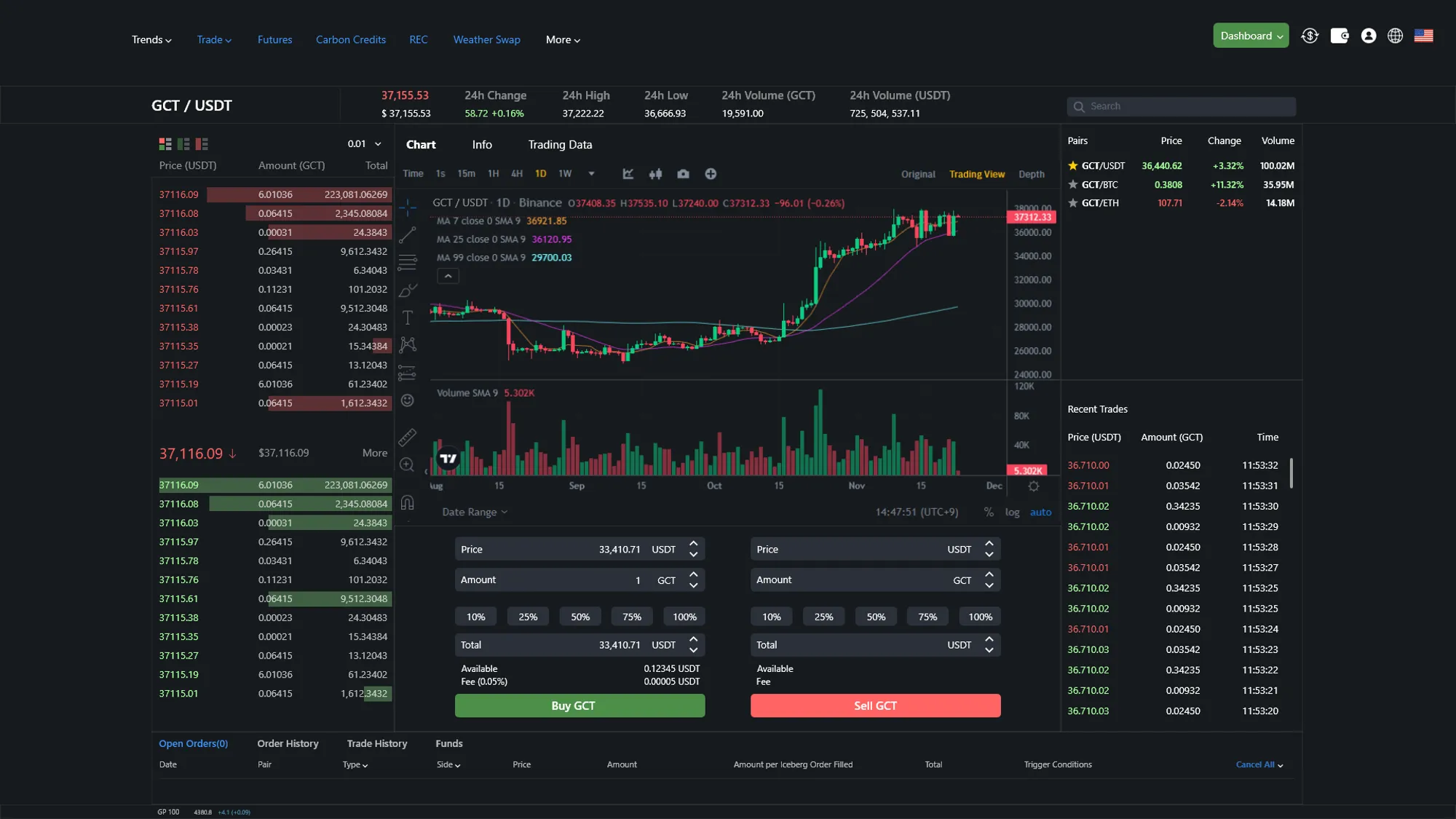1456x819 pixels.
Task: Expand the Date Range dropdown
Action: [x=475, y=513]
